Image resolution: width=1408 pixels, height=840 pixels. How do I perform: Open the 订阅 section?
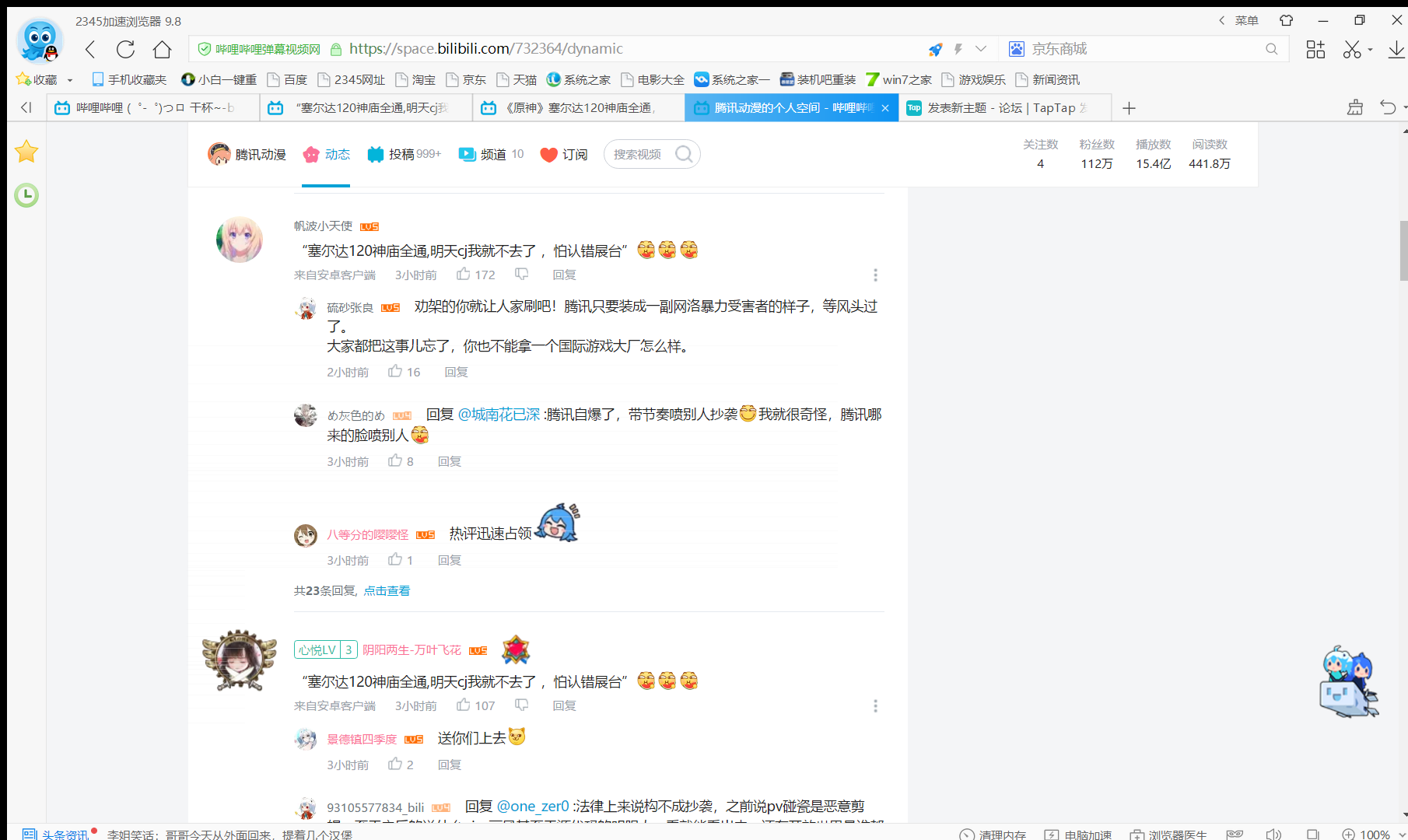564,154
